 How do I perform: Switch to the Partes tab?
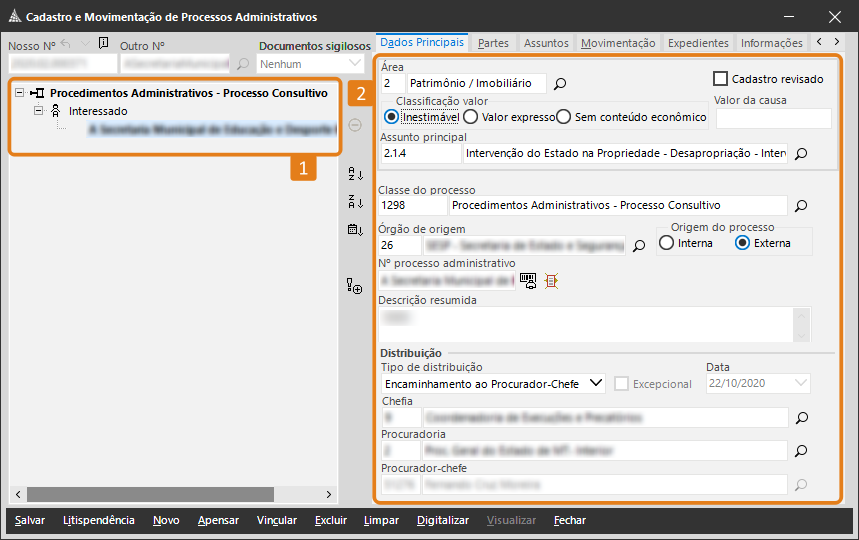[x=493, y=43]
